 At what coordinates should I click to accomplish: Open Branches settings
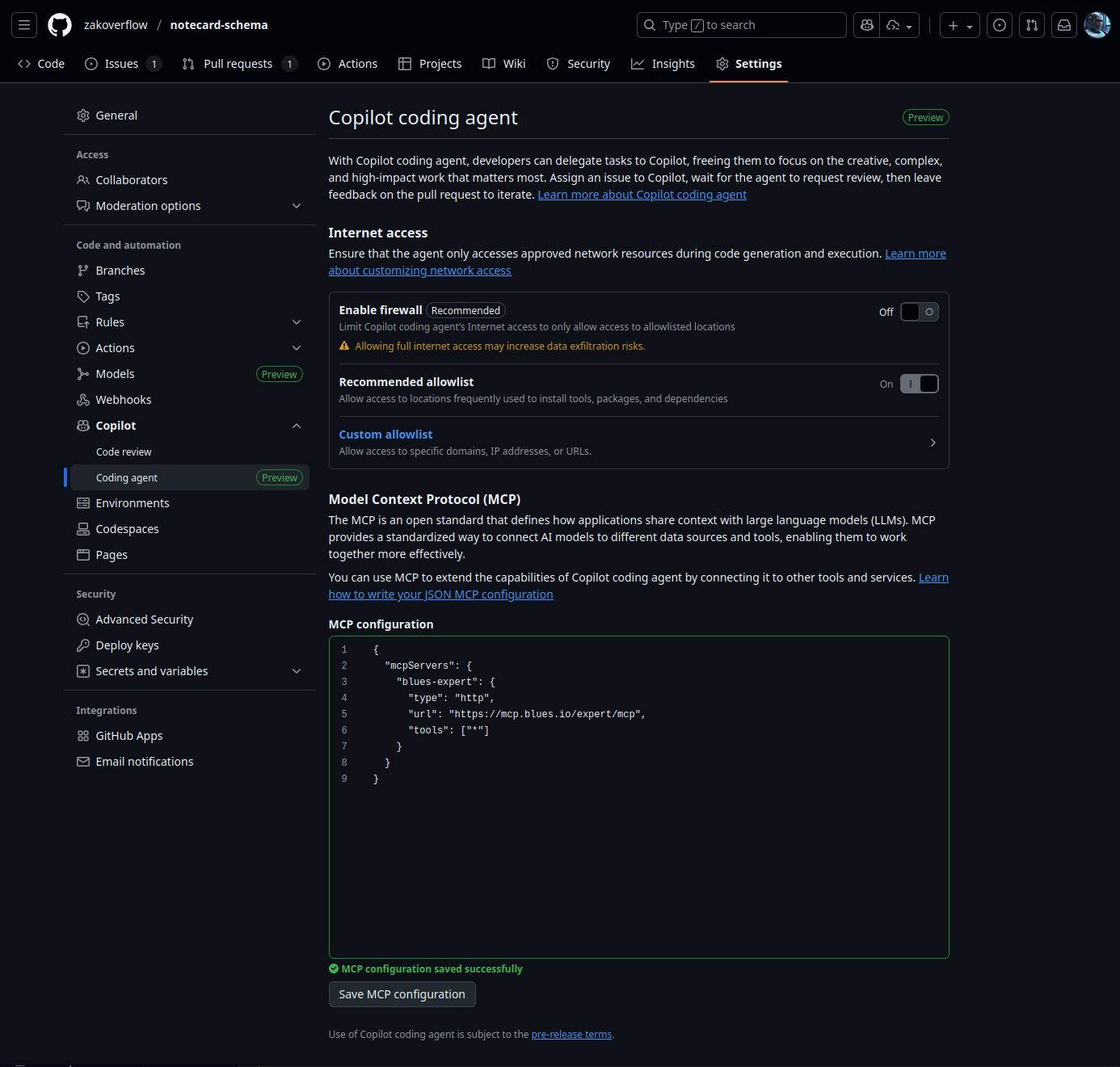pyautogui.click(x=190, y=271)
